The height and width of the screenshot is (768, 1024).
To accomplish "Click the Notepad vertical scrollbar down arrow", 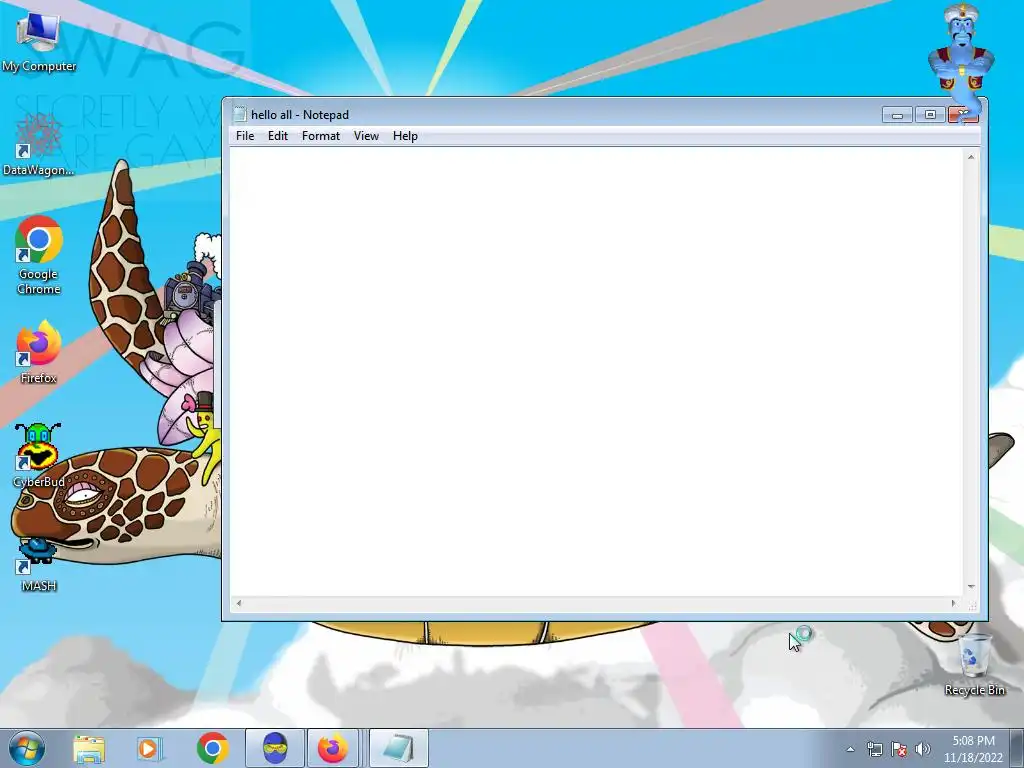I will tap(971, 587).
